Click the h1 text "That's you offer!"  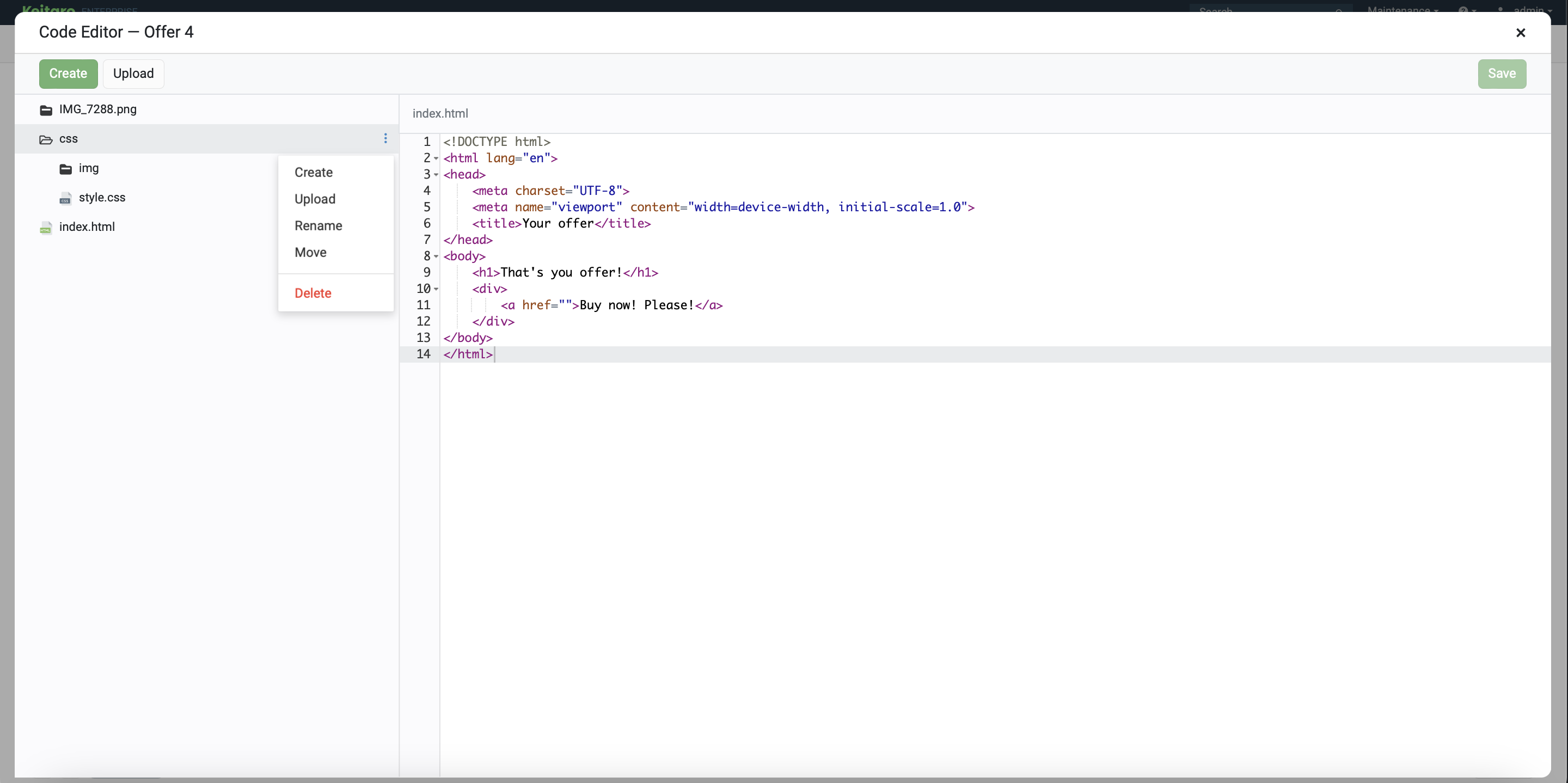pos(561,272)
